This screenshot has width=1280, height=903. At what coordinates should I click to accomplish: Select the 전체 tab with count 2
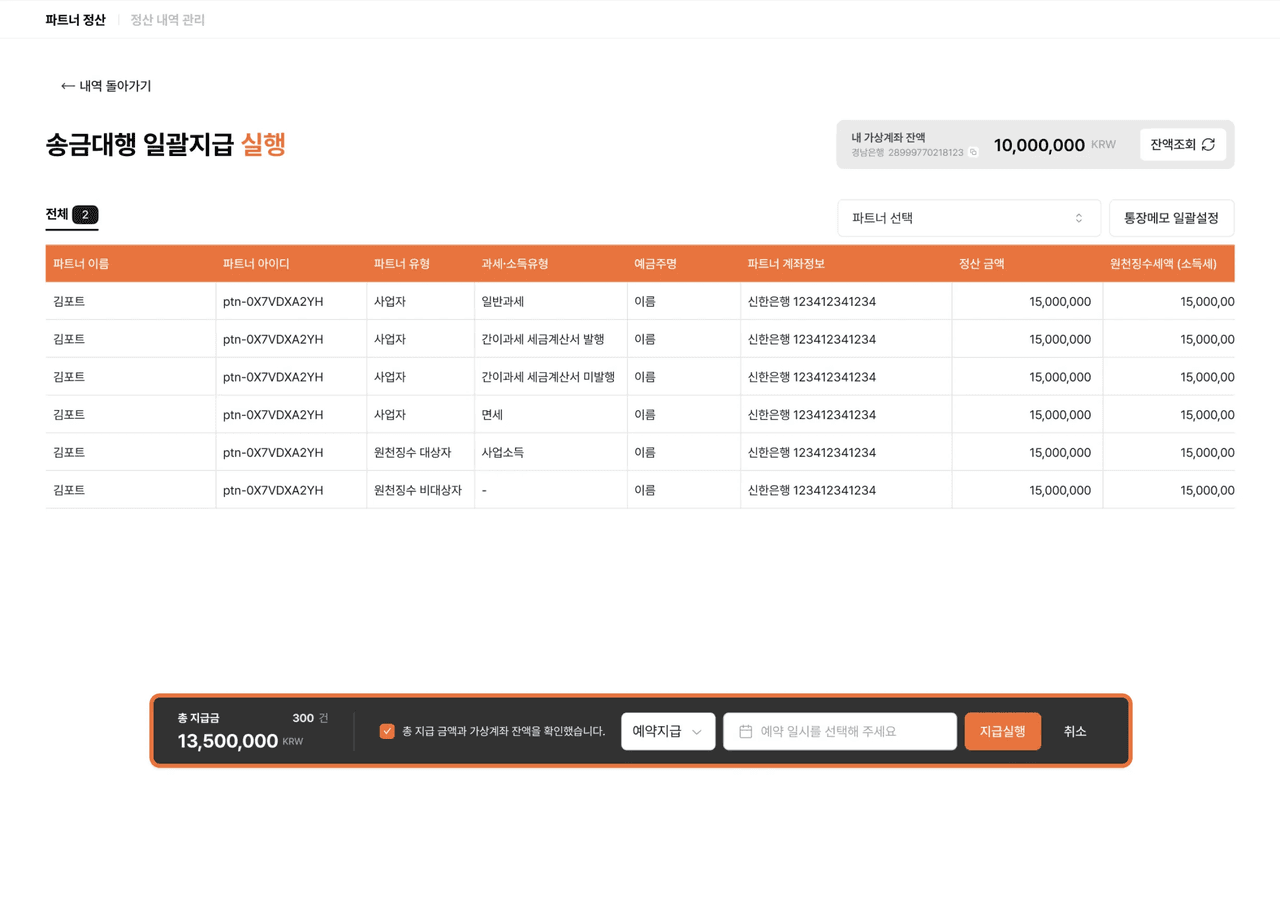point(71,215)
